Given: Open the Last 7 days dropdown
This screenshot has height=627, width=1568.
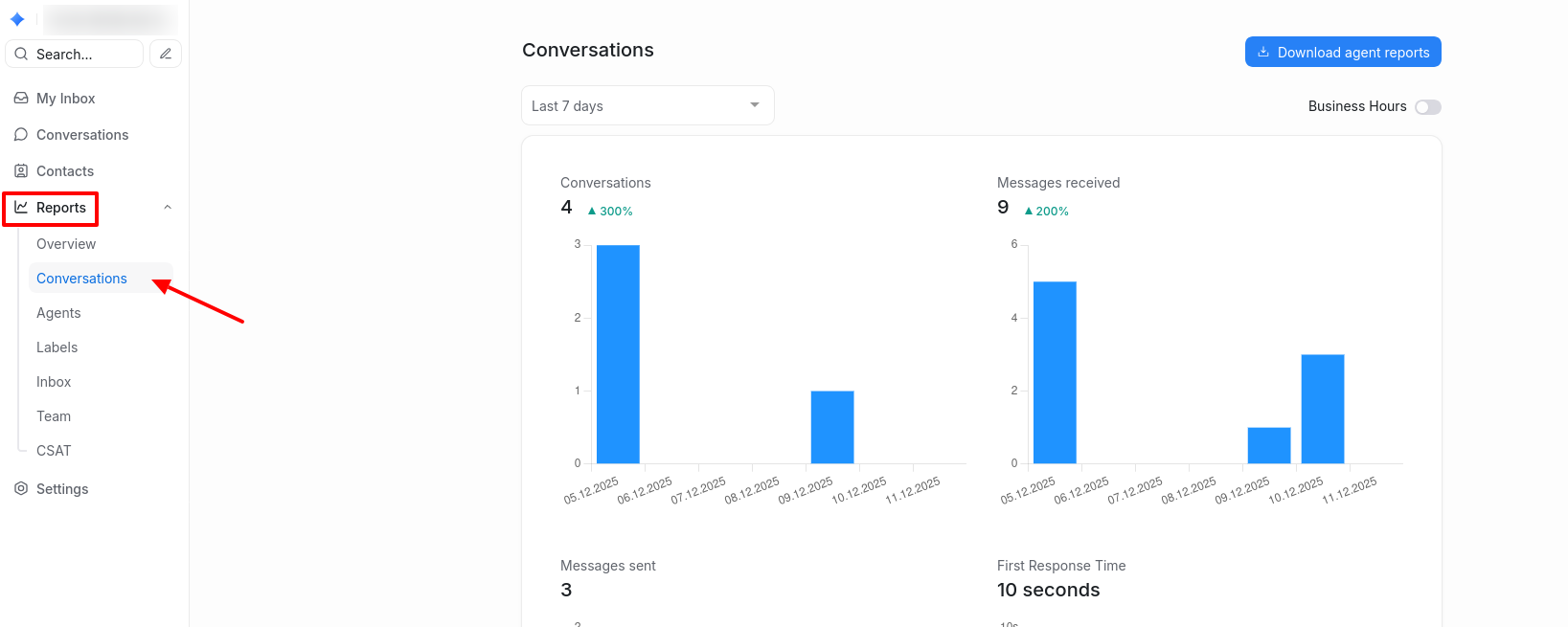Looking at the screenshot, I should tap(647, 105).
